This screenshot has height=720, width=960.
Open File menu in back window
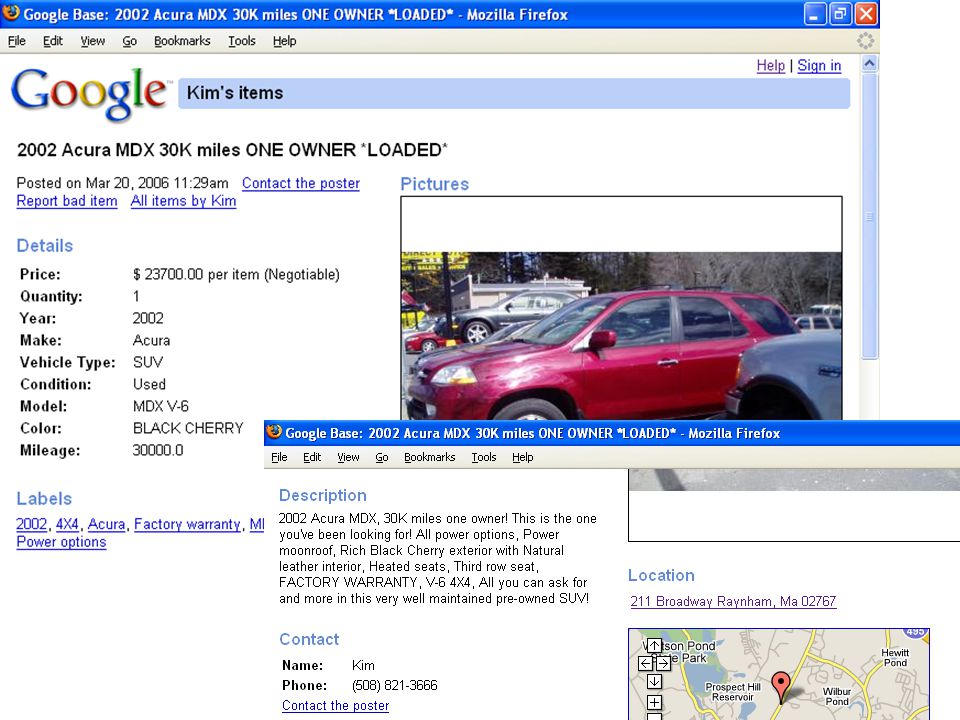[17, 41]
